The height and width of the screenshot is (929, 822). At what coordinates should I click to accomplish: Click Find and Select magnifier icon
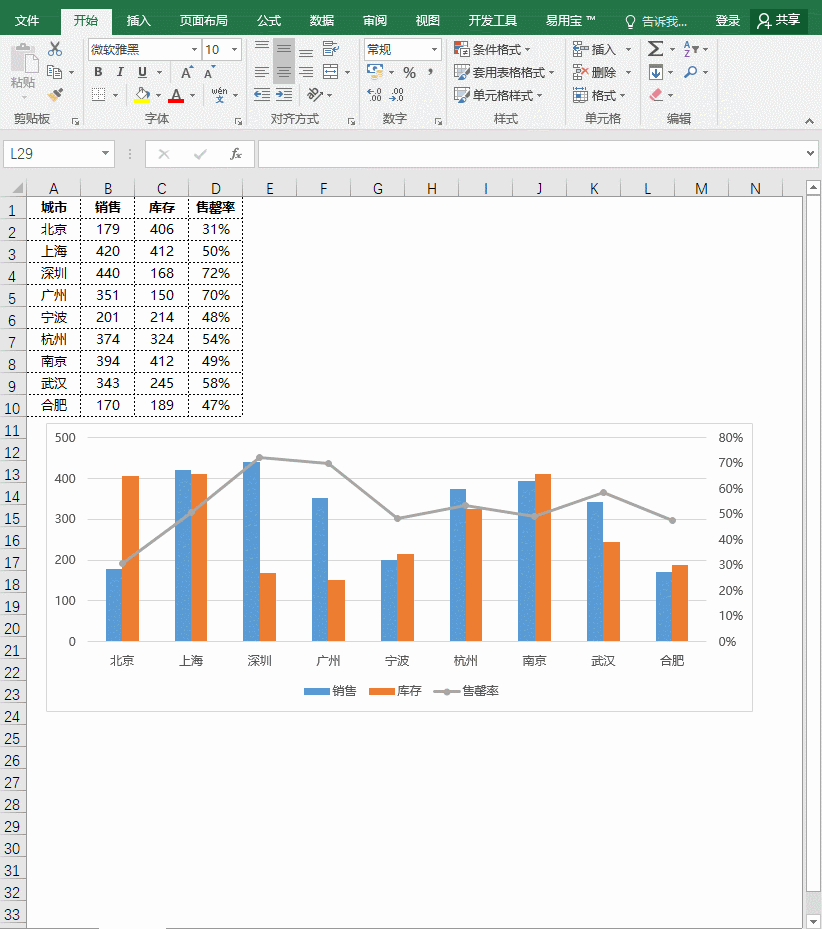pos(690,72)
